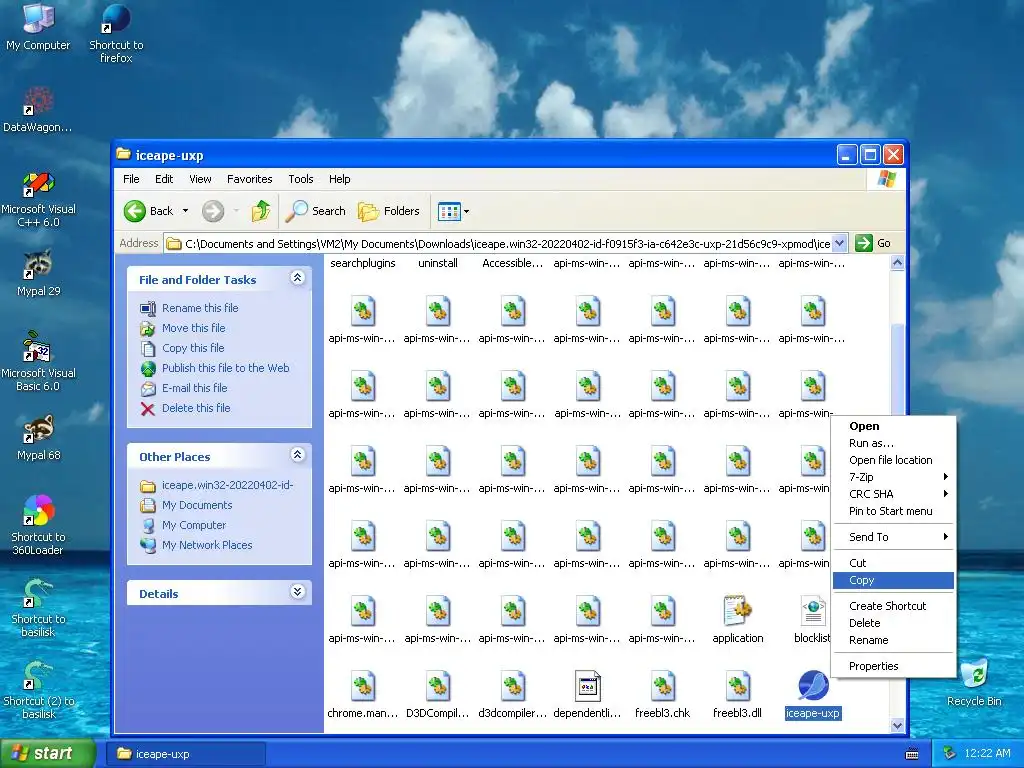Select the Recycle Bin desktop icon
The height and width of the screenshot is (768, 1024).
coord(974,682)
